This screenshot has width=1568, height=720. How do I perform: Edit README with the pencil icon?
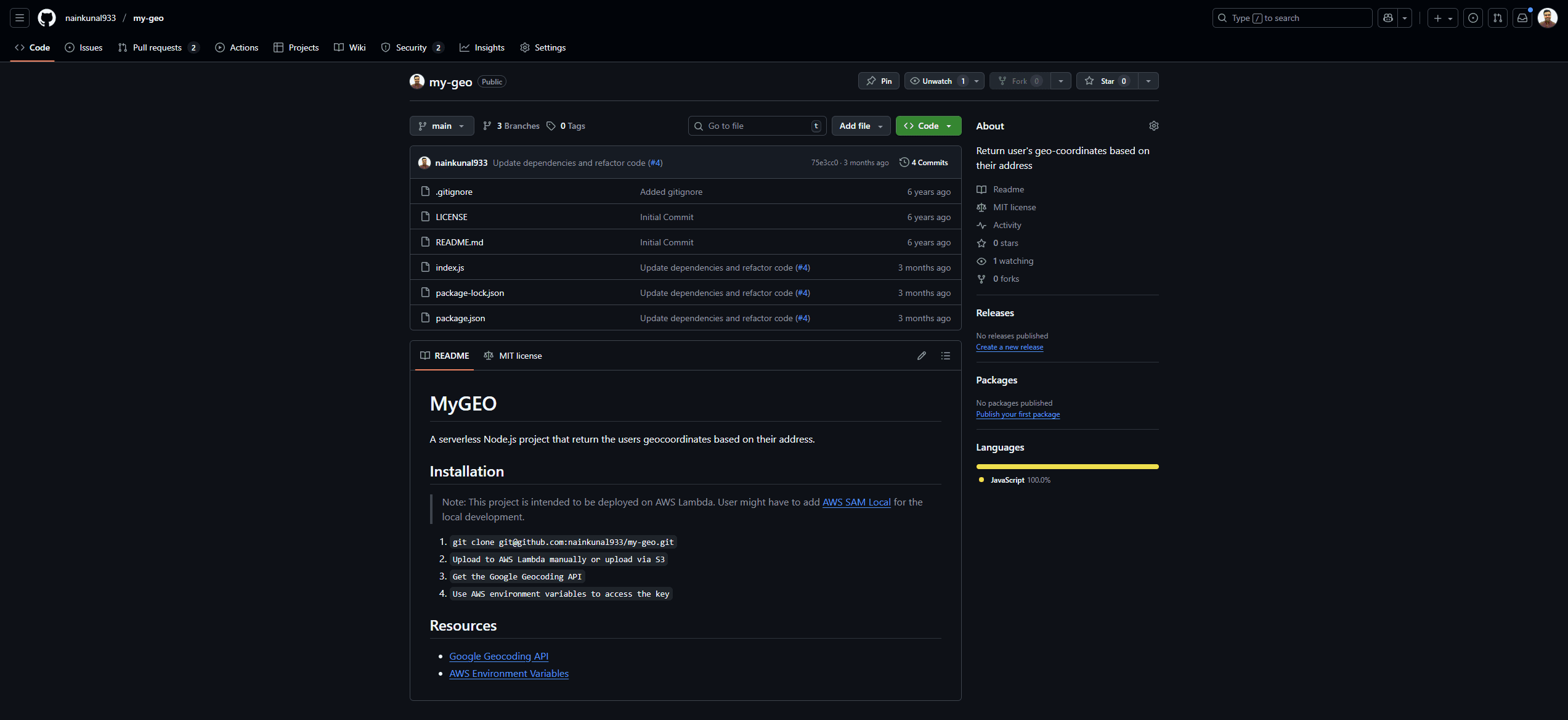point(921,356)
